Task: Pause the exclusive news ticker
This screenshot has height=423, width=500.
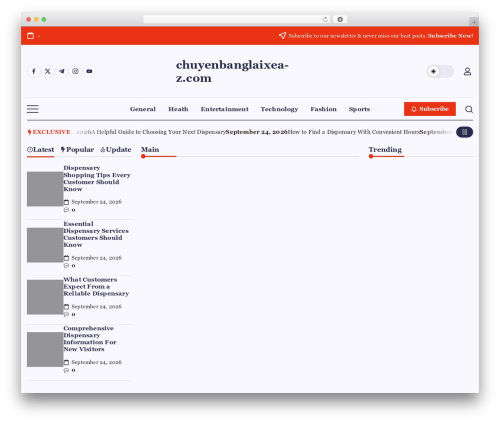Action: click(464, 132)
